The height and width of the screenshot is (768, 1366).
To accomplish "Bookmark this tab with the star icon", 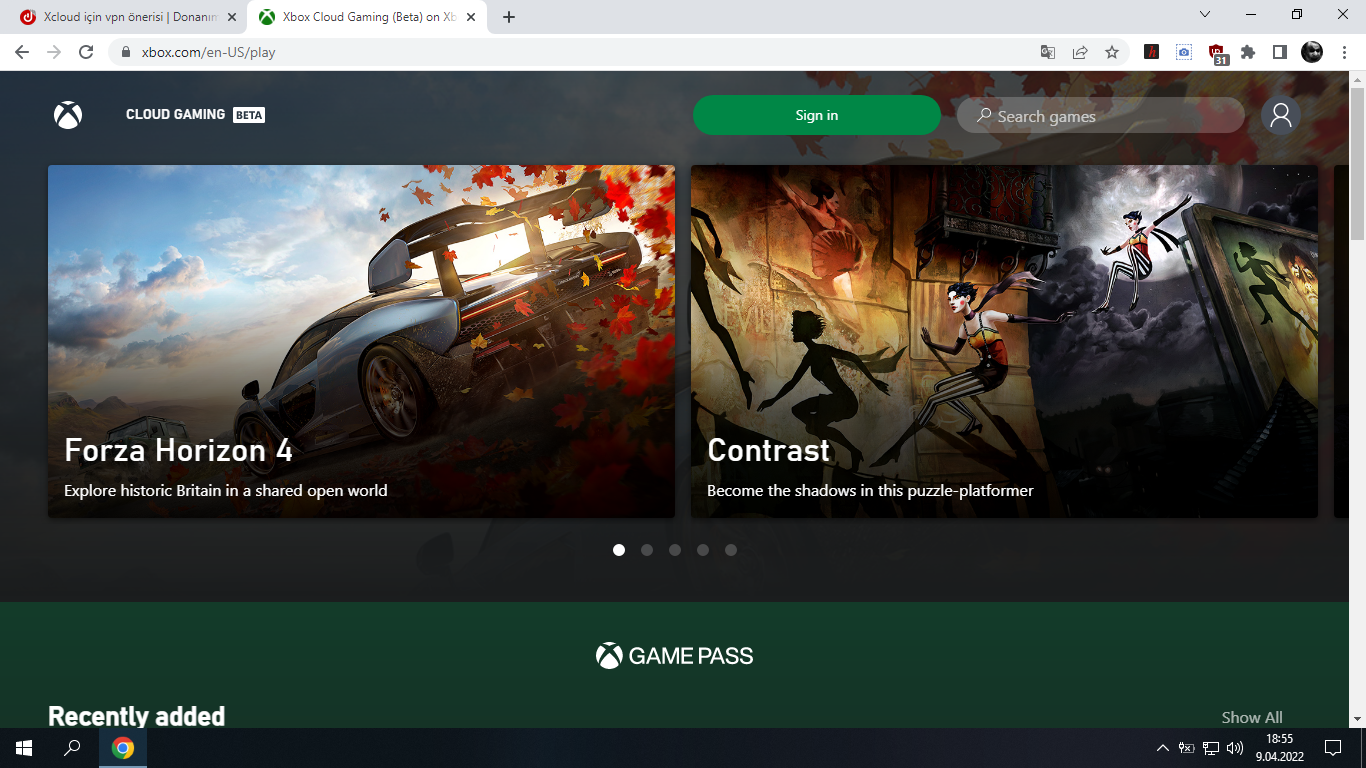I will coord(1112,52).
